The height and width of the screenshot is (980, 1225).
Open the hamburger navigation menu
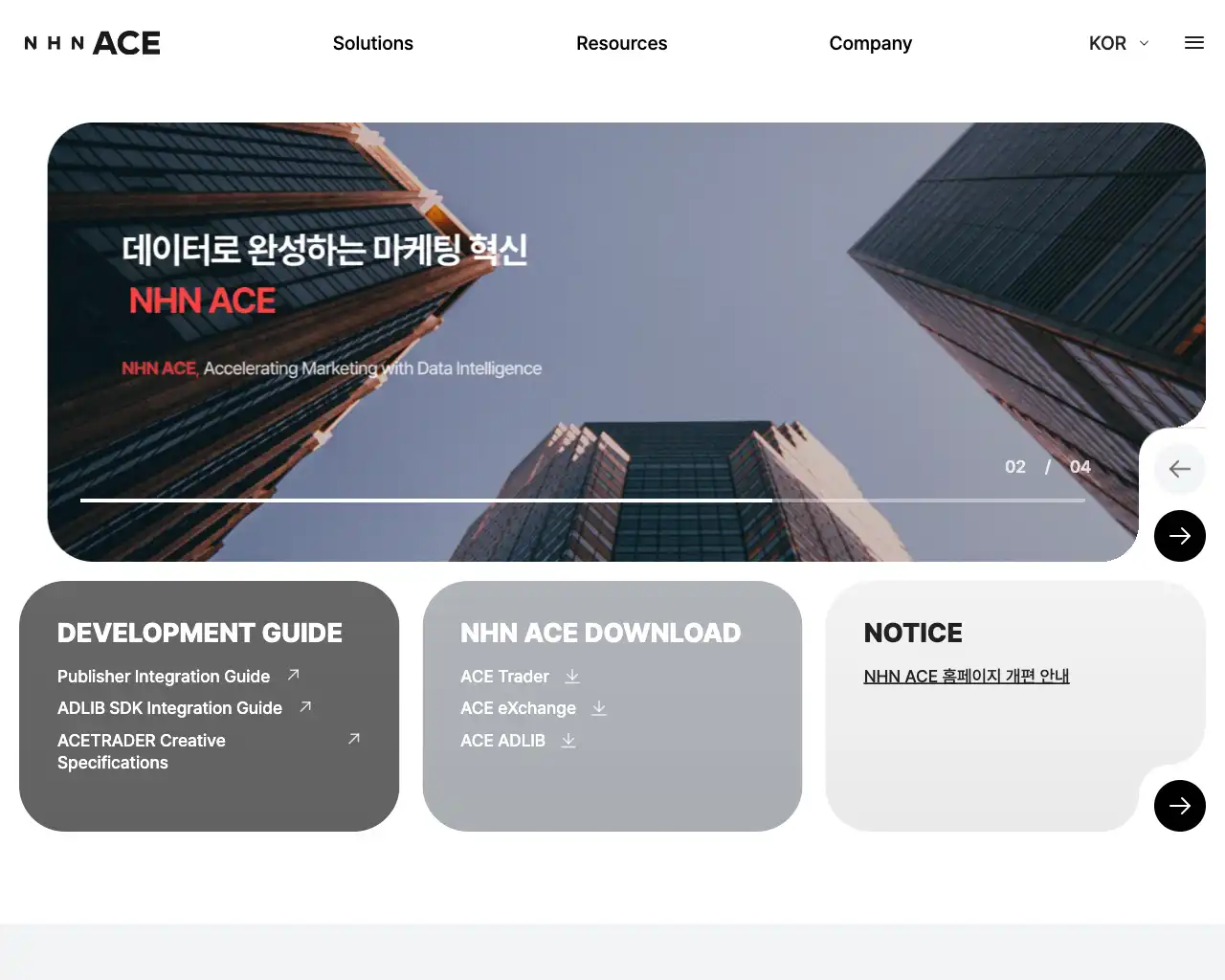[x=1193, y=42]
